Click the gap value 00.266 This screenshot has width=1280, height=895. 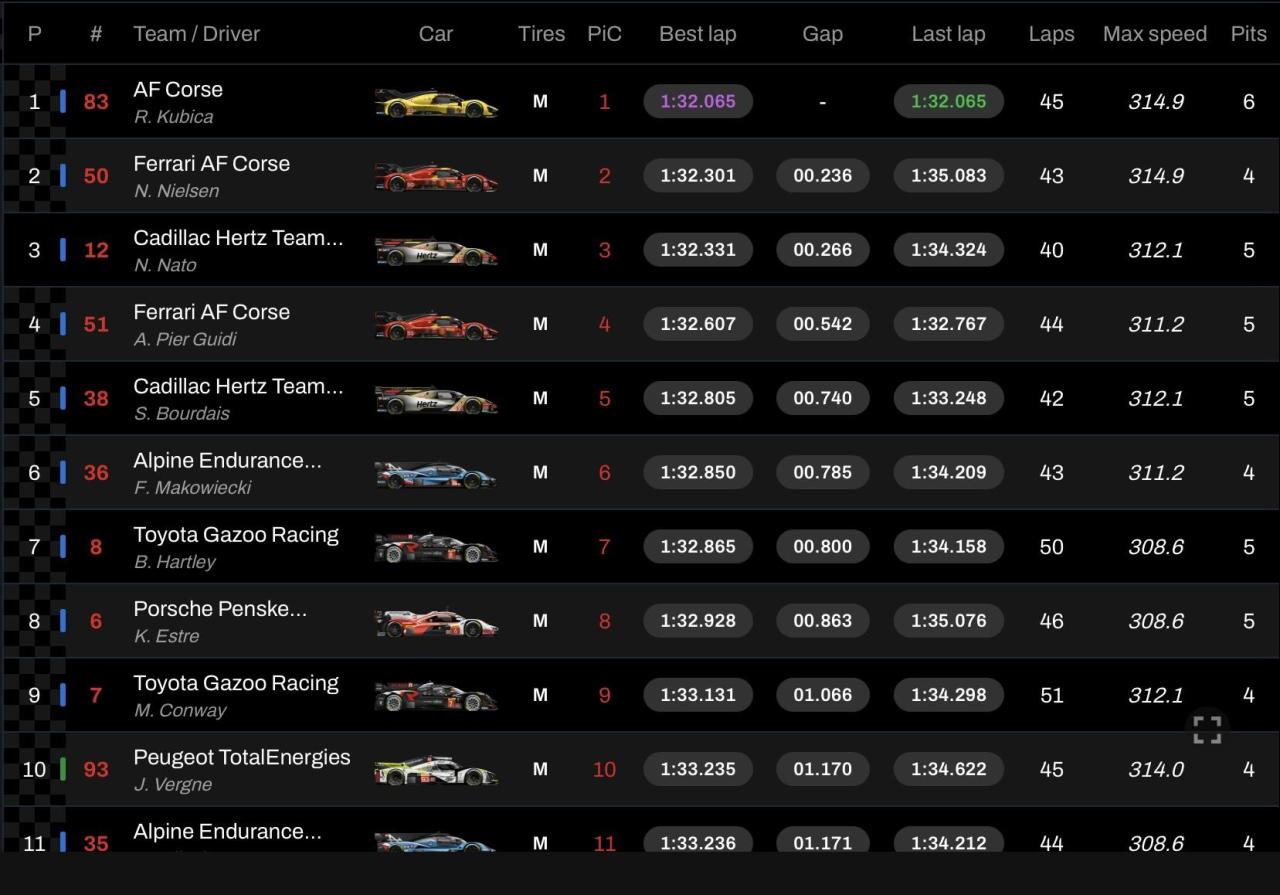823,250
